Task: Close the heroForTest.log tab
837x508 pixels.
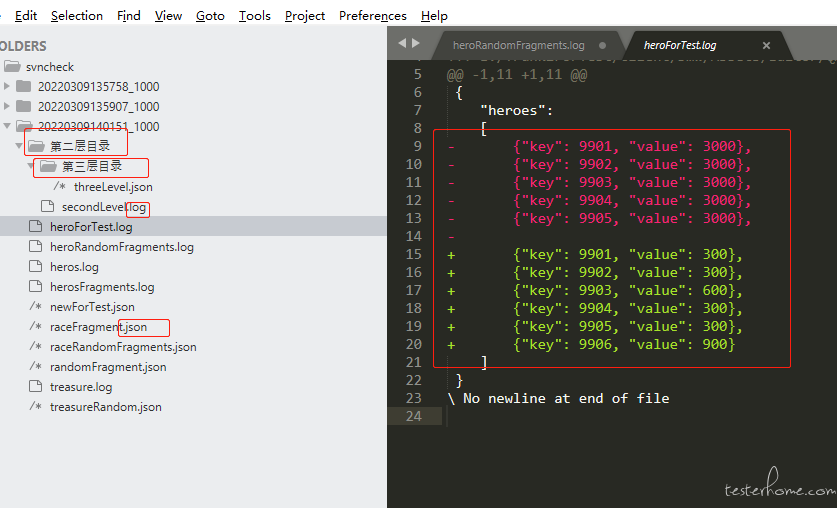Action: (766, 45)
